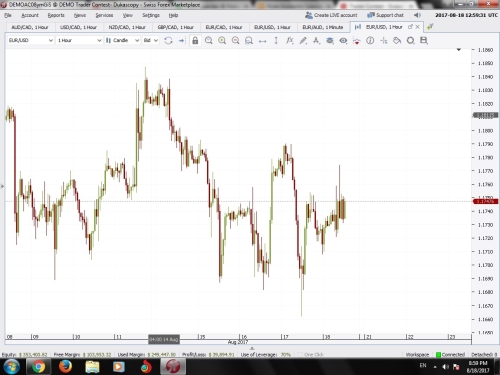
Task: Expand the 1 Hour period dropdown
Action: 79,40
